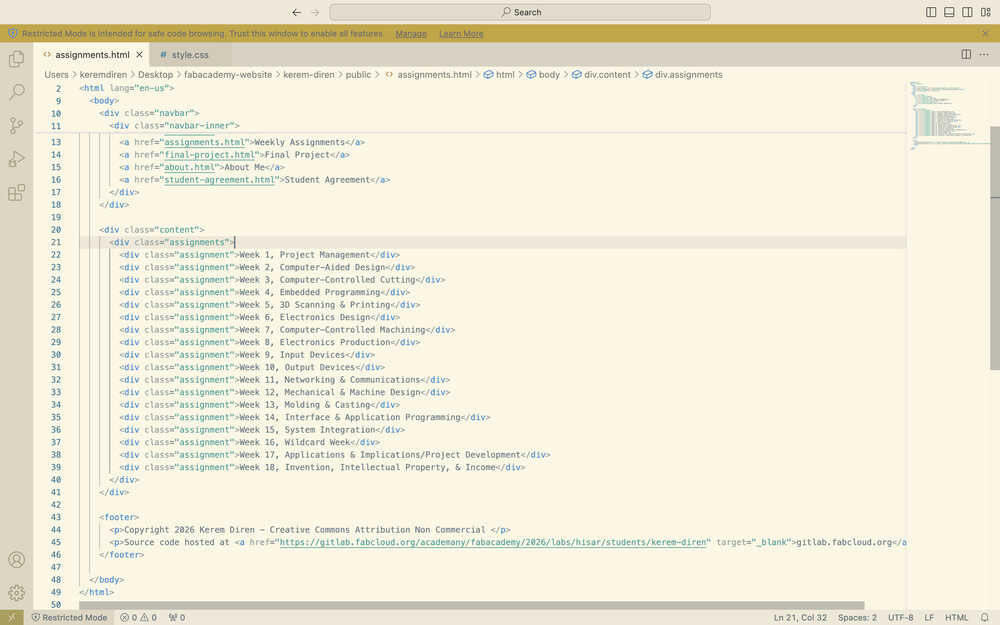Toggle the bottom panel layout icon
1000x625 pixels.
tap(949, 12)
